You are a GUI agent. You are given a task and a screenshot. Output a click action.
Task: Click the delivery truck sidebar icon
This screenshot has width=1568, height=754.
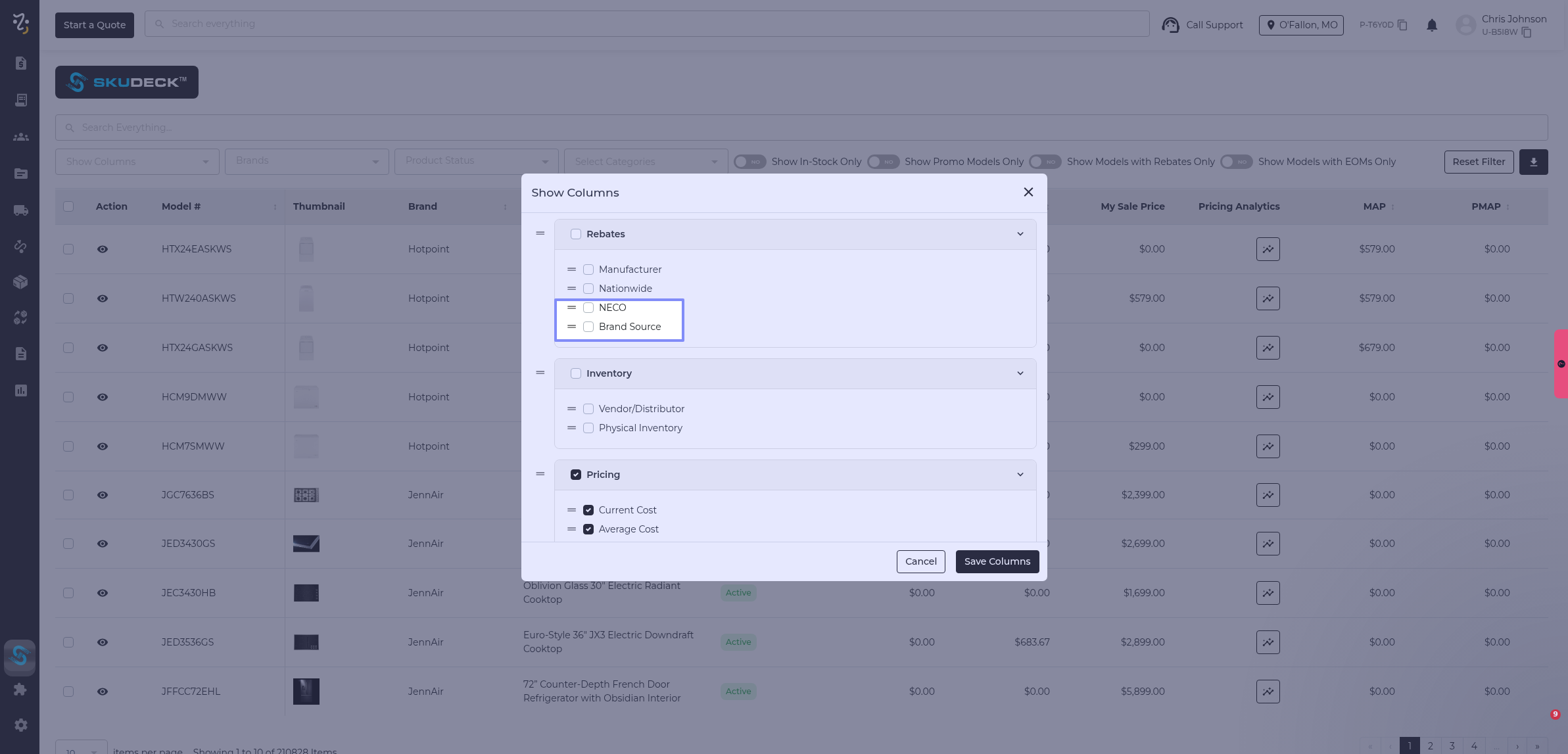click(x=20, y=210)
